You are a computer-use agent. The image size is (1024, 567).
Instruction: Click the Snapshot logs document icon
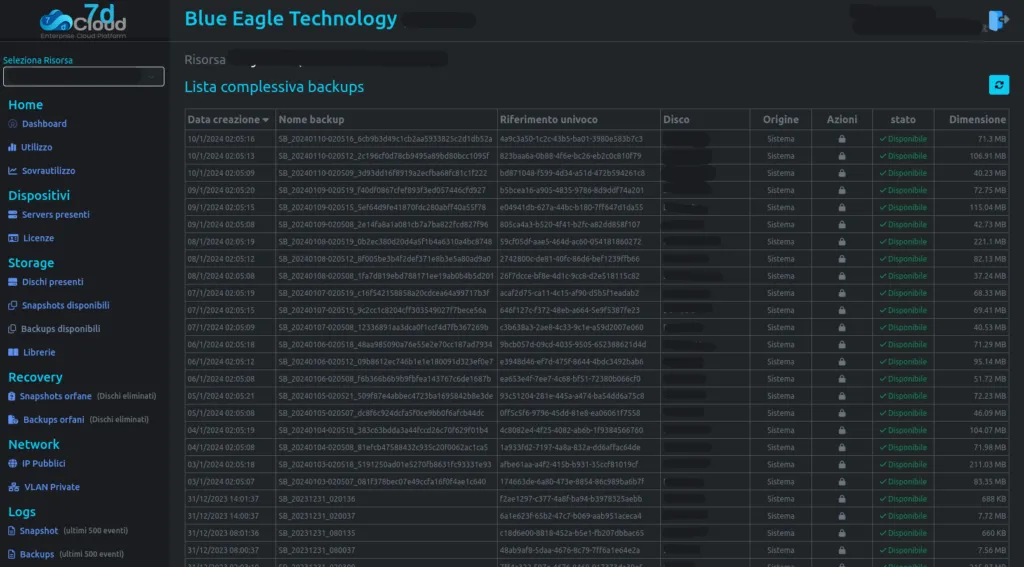click(x=12, y=530)
